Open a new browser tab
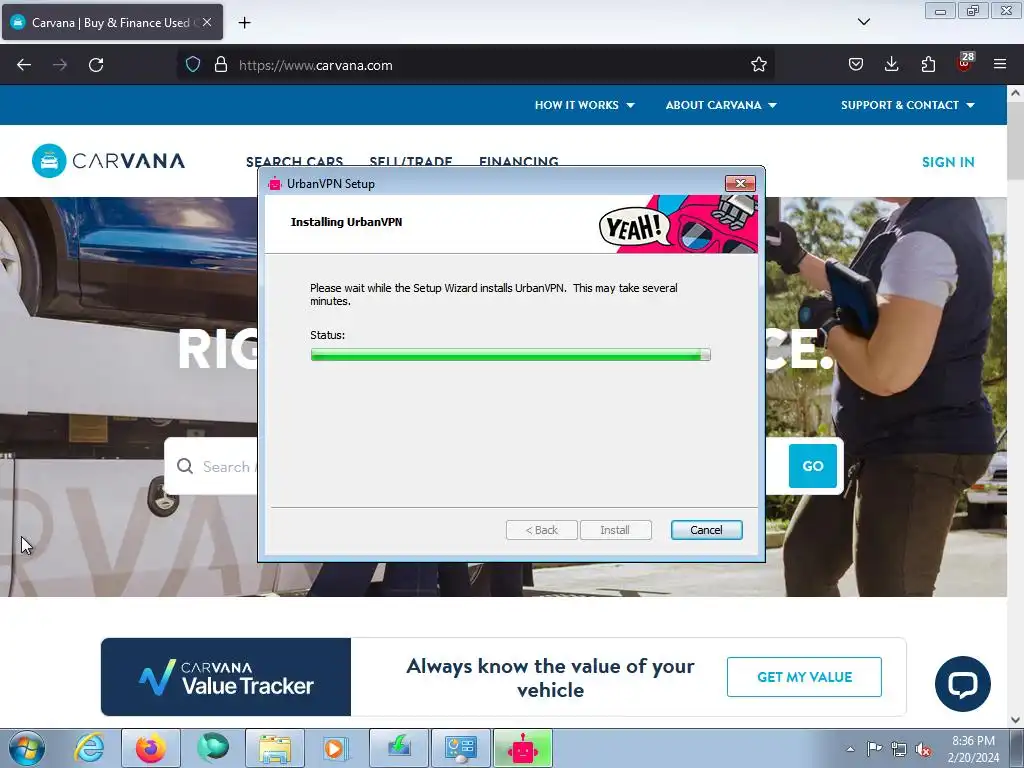The width and height of the screenshot is (1024, 768). click(244, 23)
